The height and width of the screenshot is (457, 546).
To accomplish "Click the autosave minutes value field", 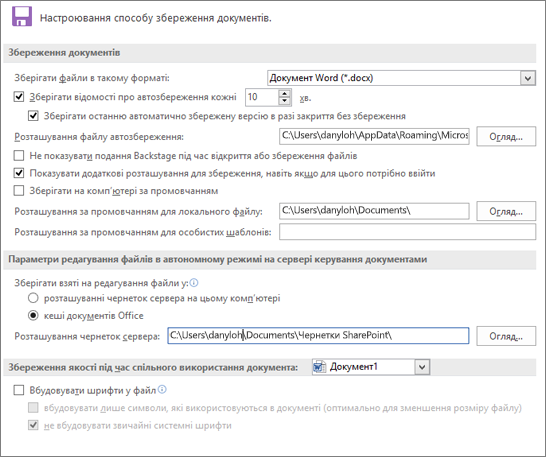I will (263, 97).
